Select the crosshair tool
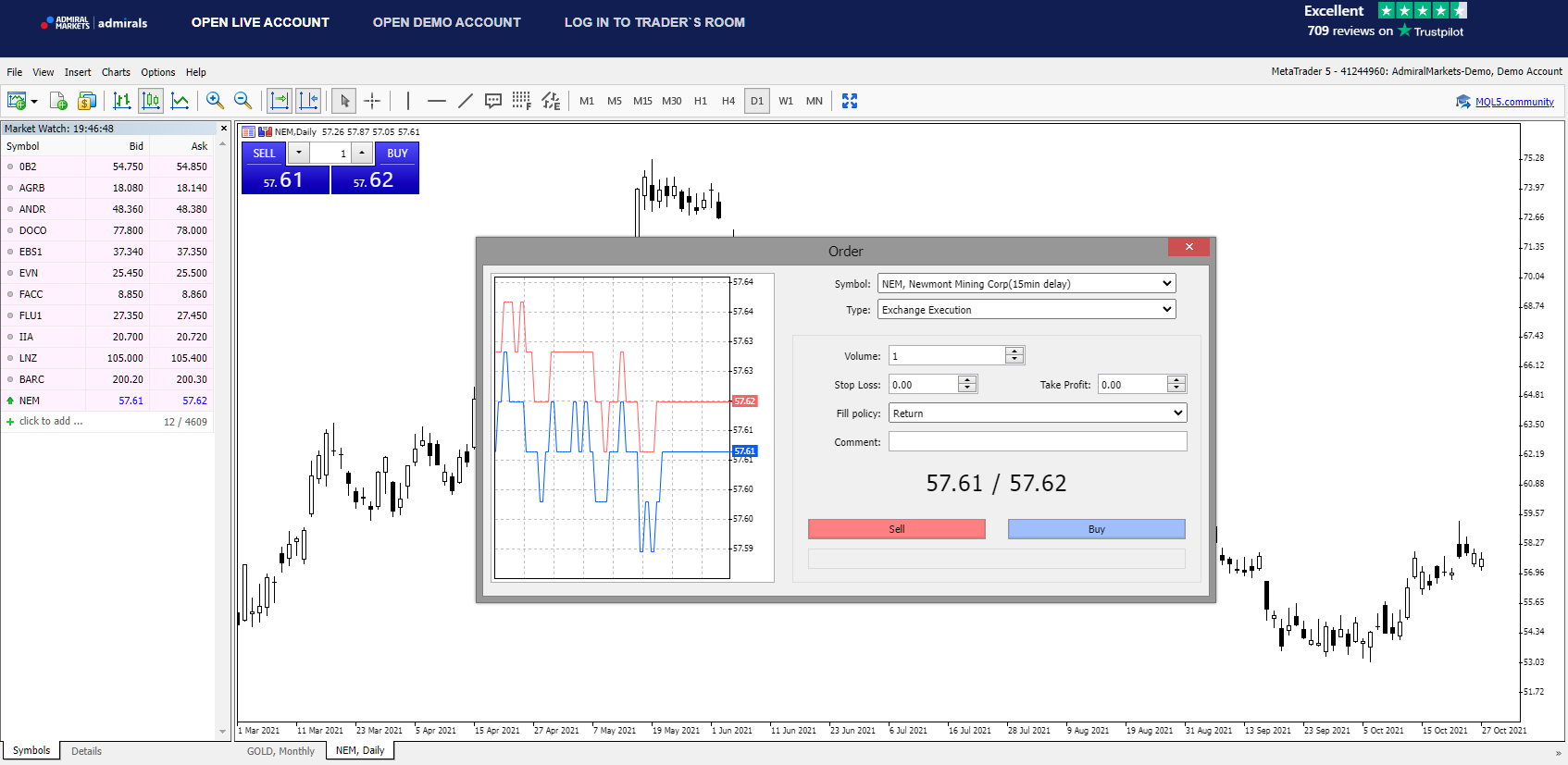This screenshot has height=765, width=1568. pyautogui.click(x=372, y=101)
